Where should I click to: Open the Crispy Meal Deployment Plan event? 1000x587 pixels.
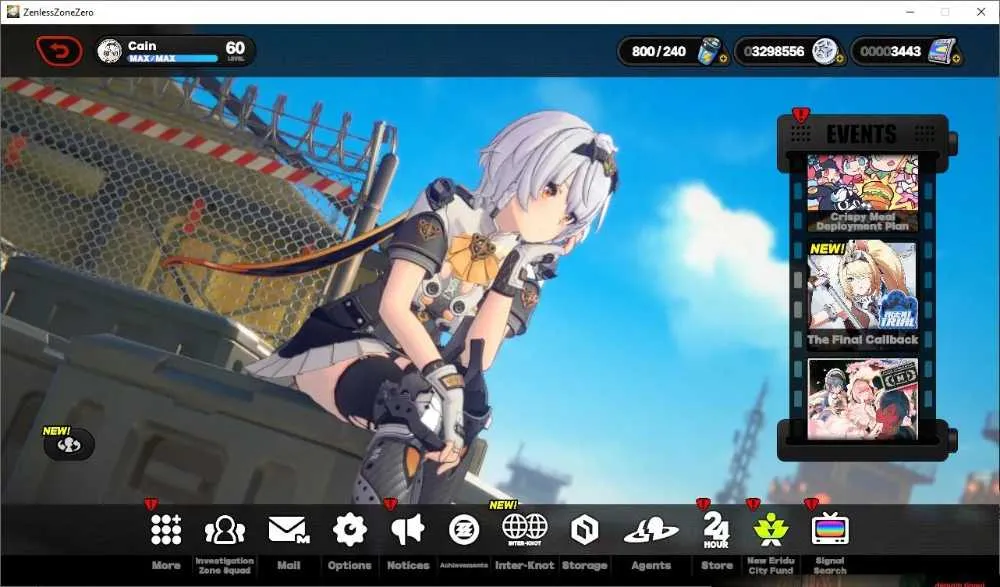click(862, 193)
